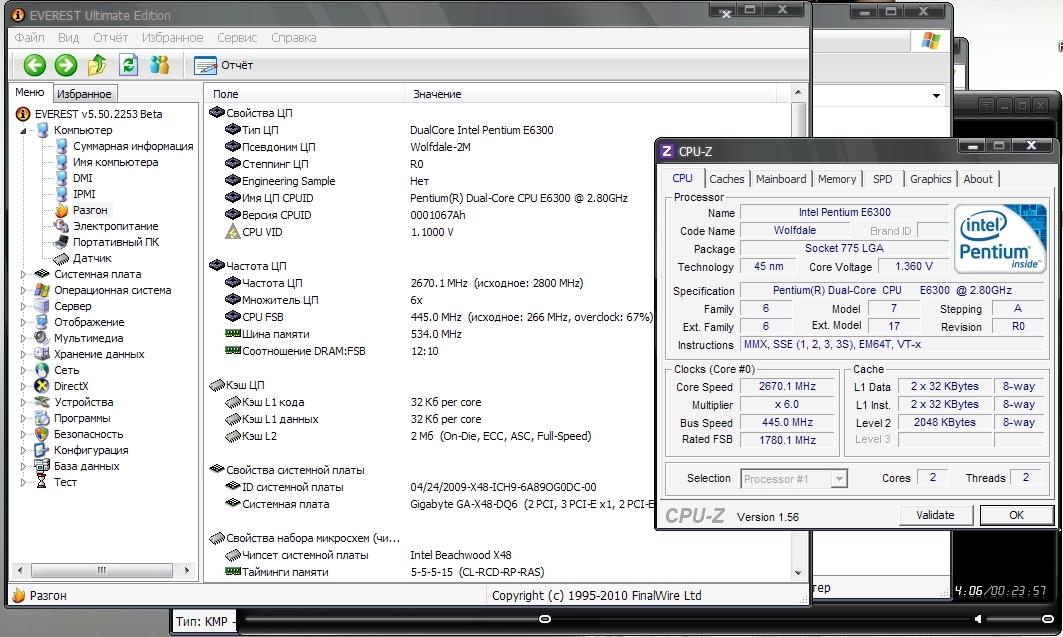Click details list scroll up arrow

(798, 92)
